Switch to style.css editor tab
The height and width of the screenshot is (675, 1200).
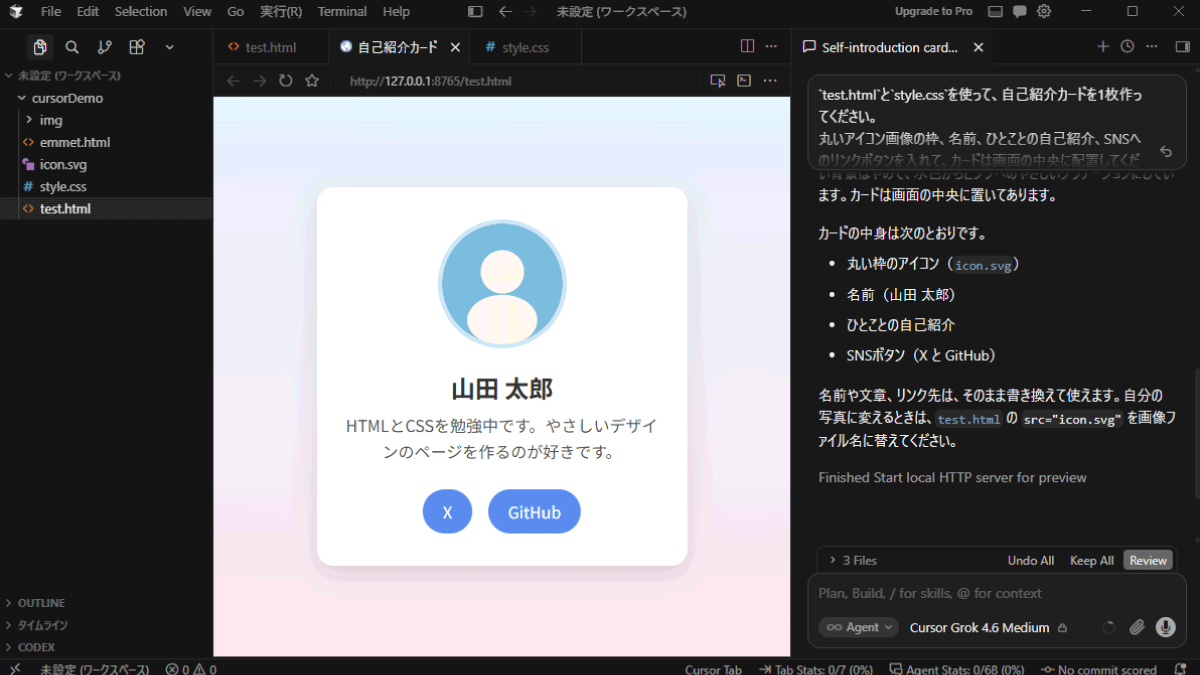click(x=525, y=47)
